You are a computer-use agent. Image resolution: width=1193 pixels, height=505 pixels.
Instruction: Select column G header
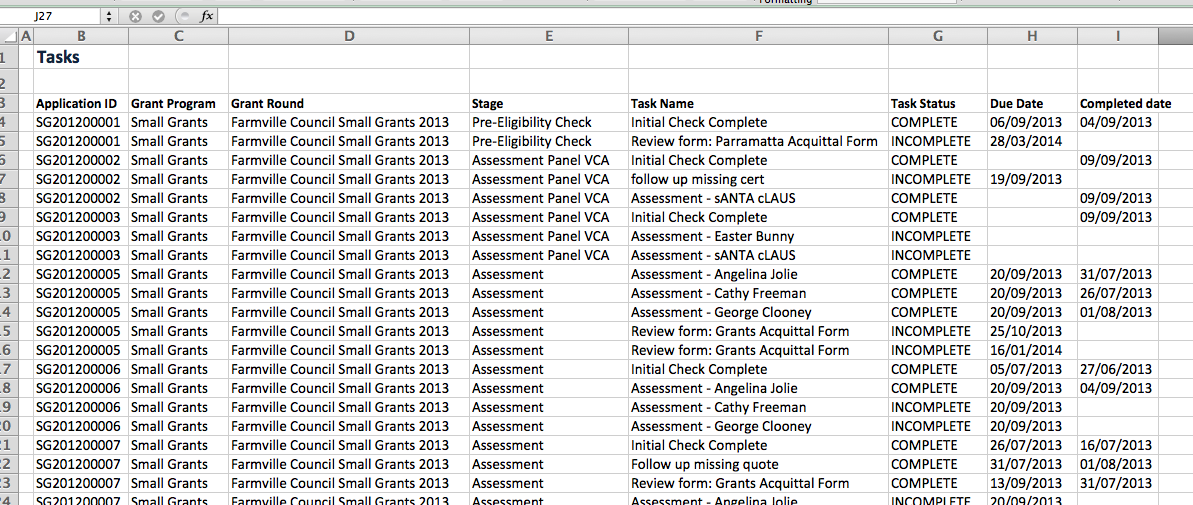[937, 37]
